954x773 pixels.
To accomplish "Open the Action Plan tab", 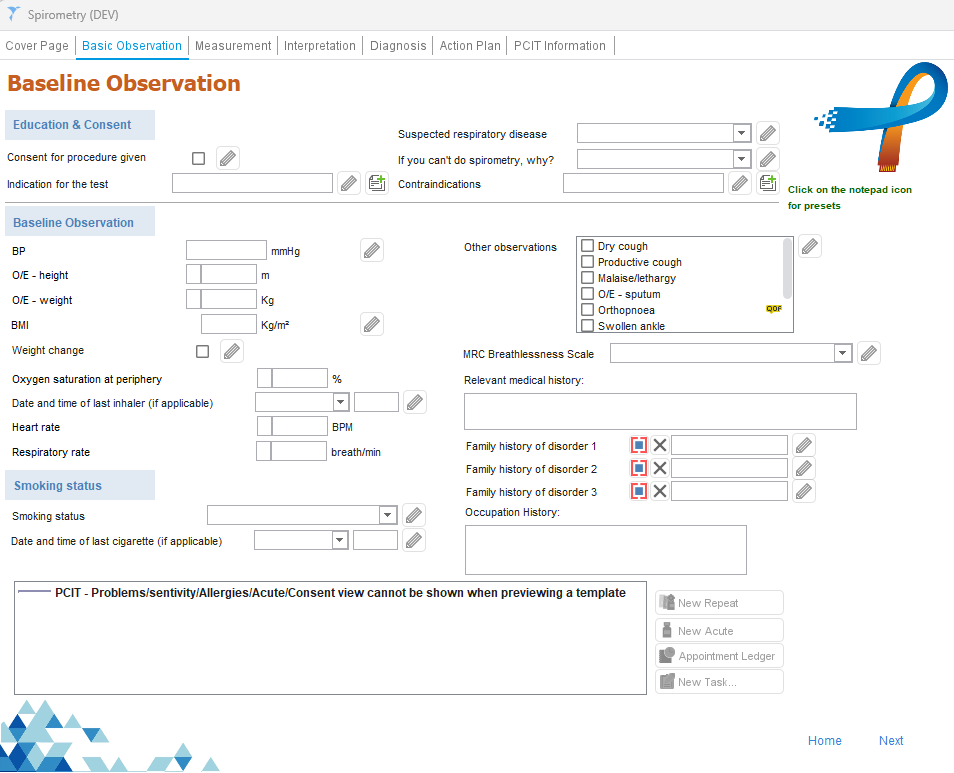I will point(470,46).
